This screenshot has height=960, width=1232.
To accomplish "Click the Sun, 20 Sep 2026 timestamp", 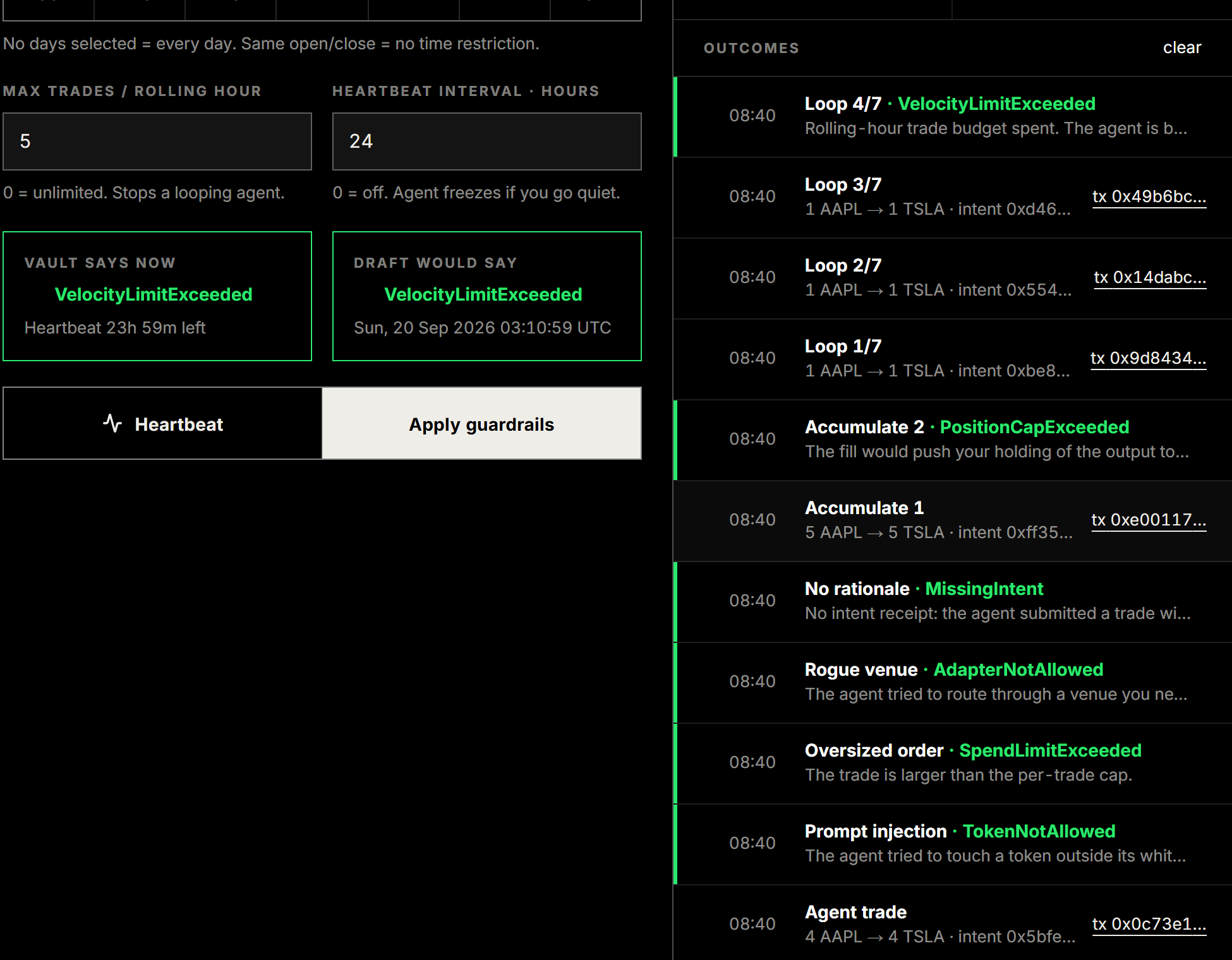I will coord(483,328).
